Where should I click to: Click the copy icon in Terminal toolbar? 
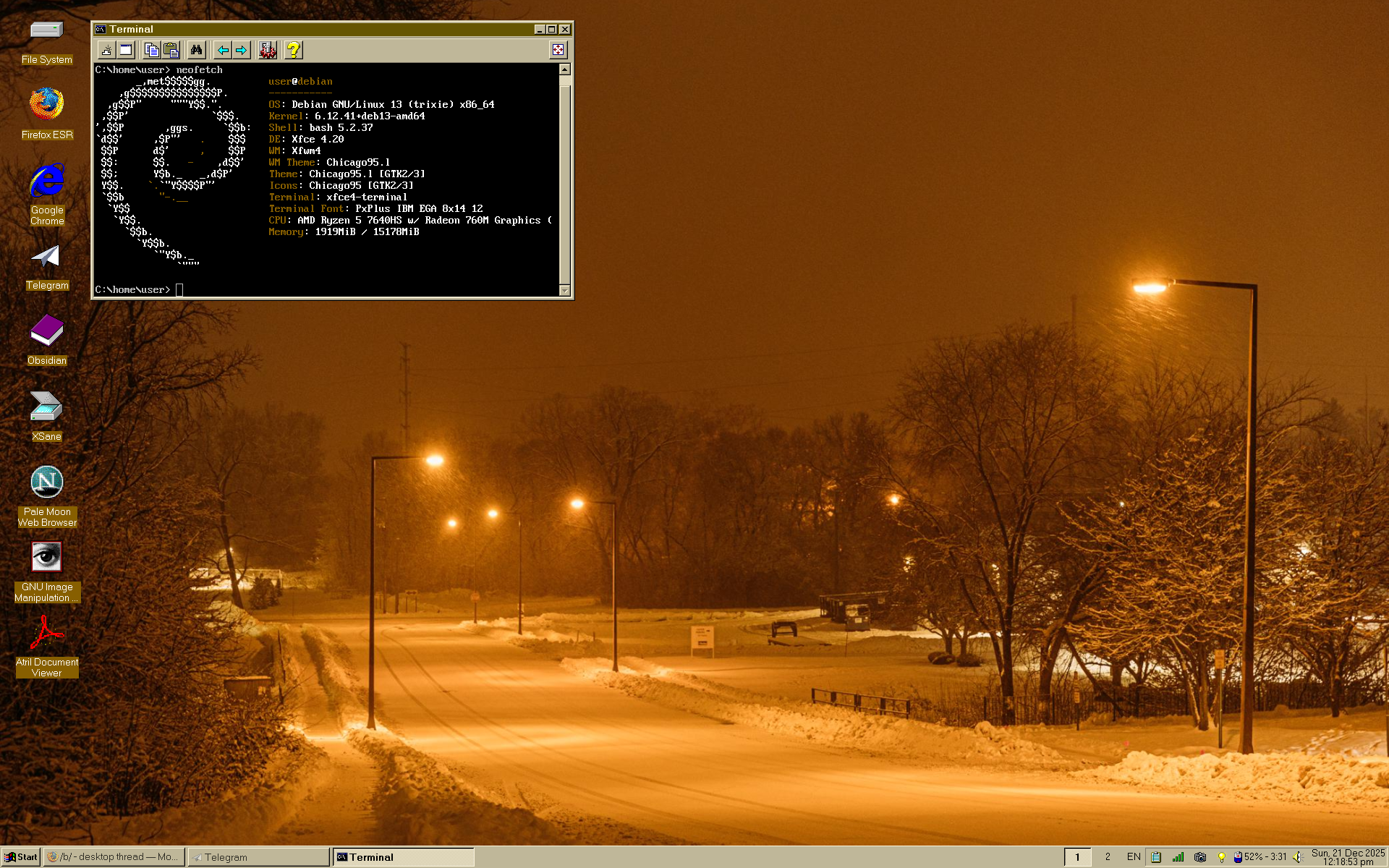tap(151, 50)
